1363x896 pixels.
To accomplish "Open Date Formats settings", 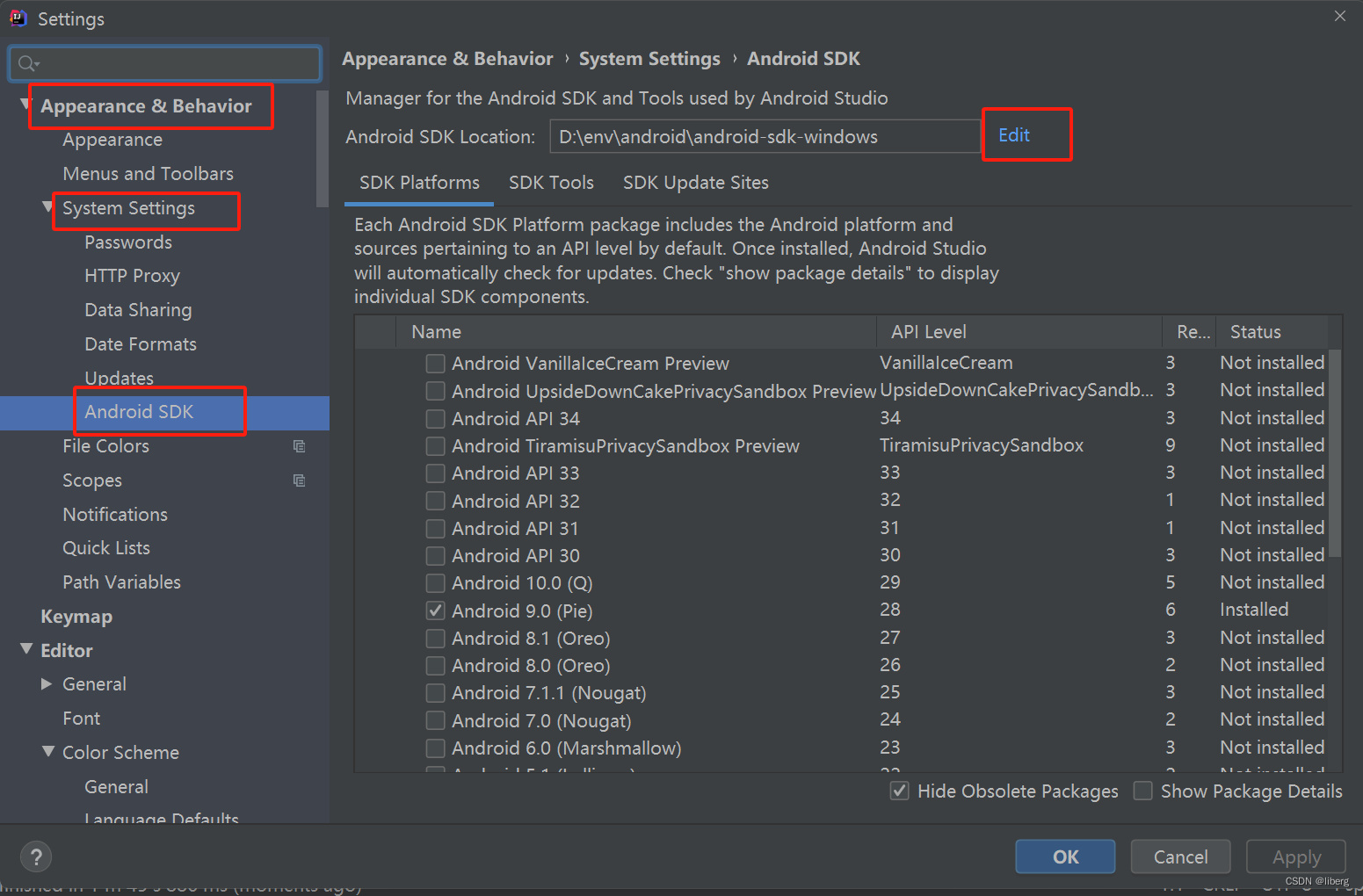I will (x=141, y=344).
